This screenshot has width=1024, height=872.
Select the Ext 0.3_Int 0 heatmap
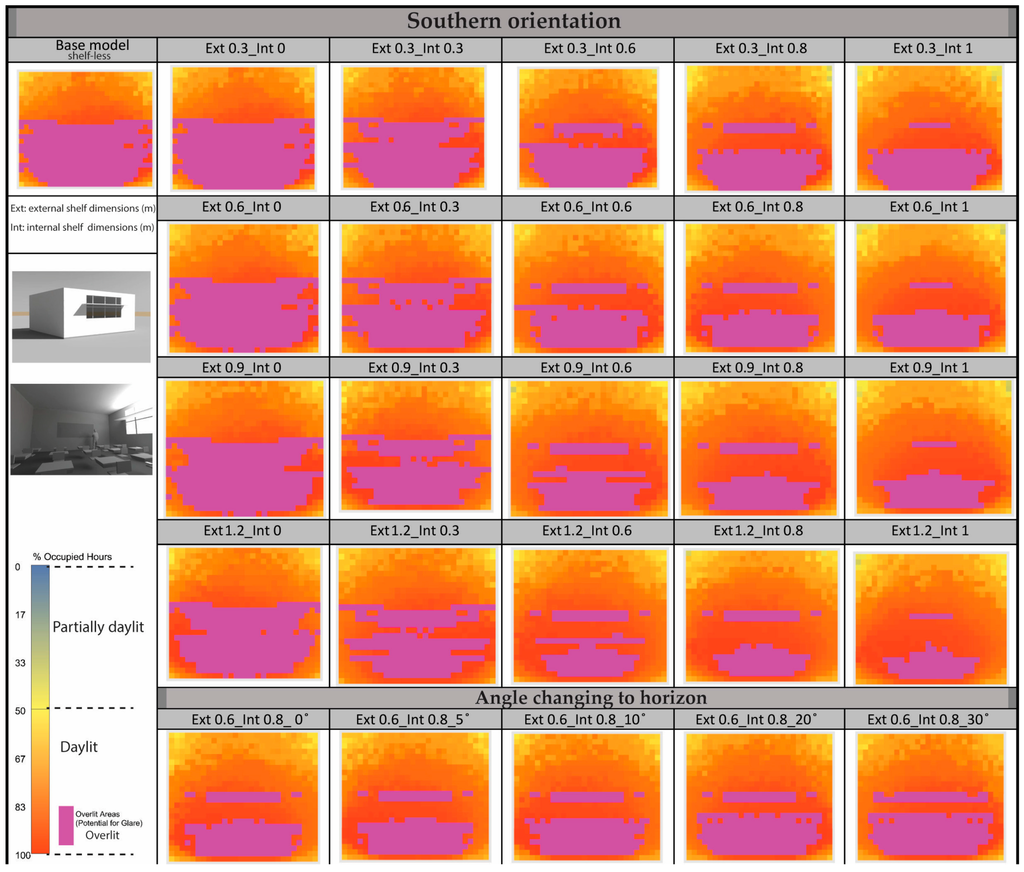243,128
